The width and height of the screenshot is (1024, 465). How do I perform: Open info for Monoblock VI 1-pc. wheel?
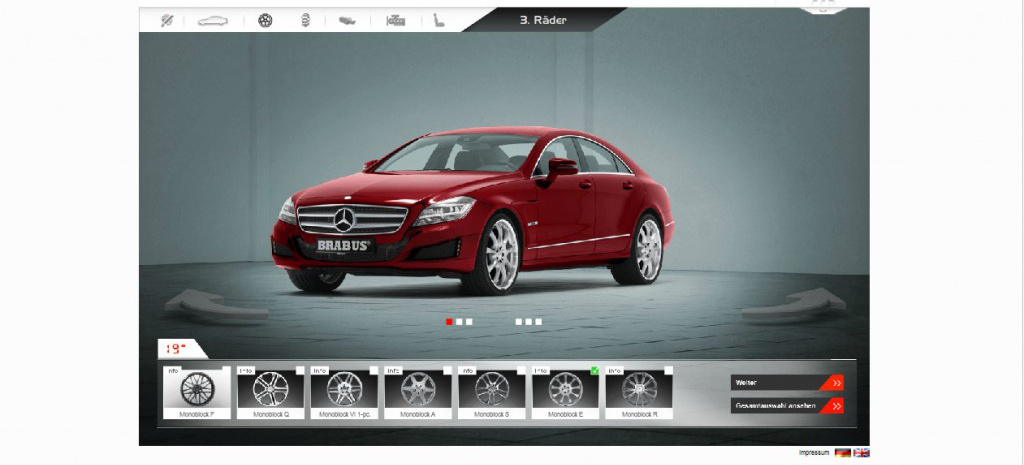tap(320, 370)
